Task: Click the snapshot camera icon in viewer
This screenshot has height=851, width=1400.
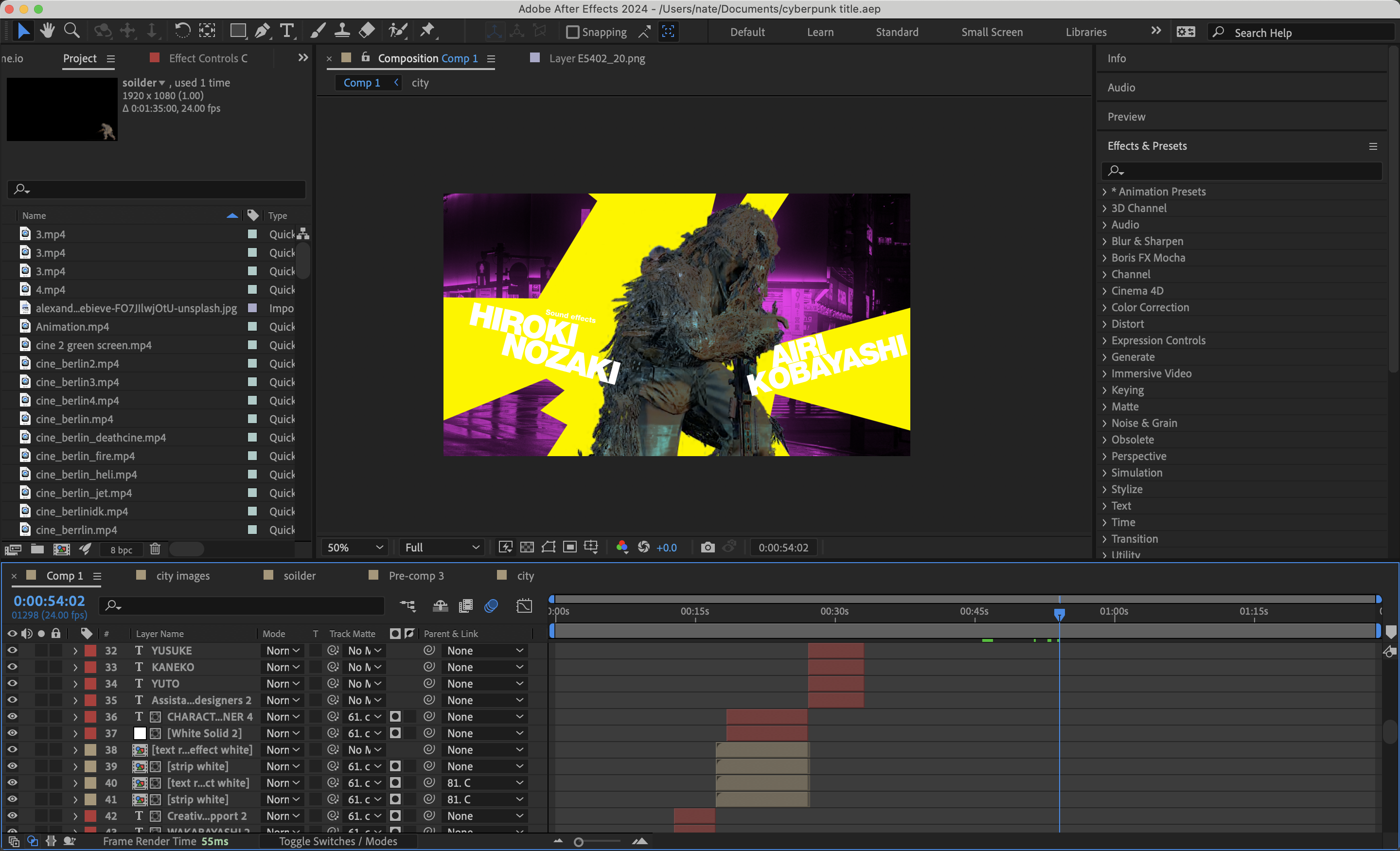Action: tap(708, 547)
